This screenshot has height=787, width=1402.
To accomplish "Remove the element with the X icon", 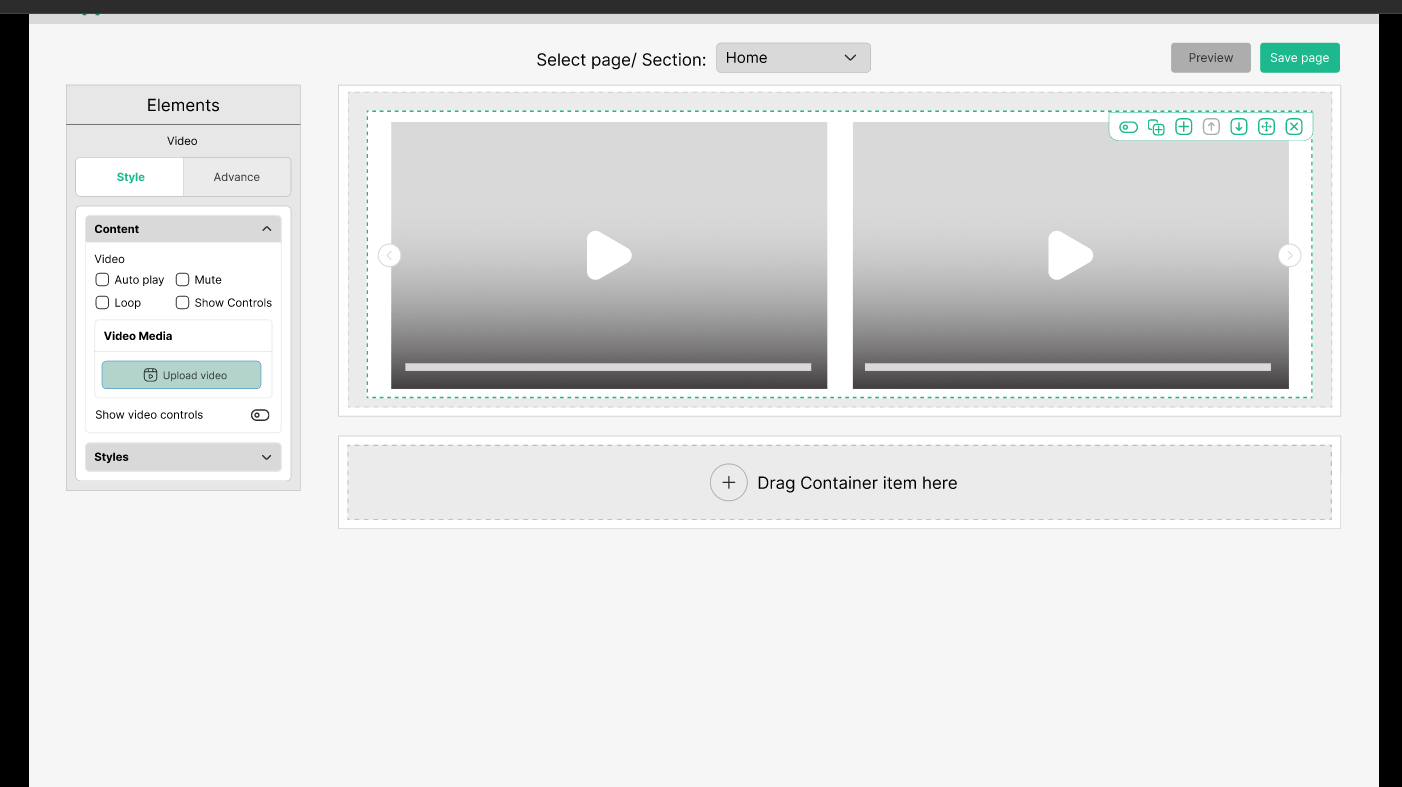I will click(1294, 126).
